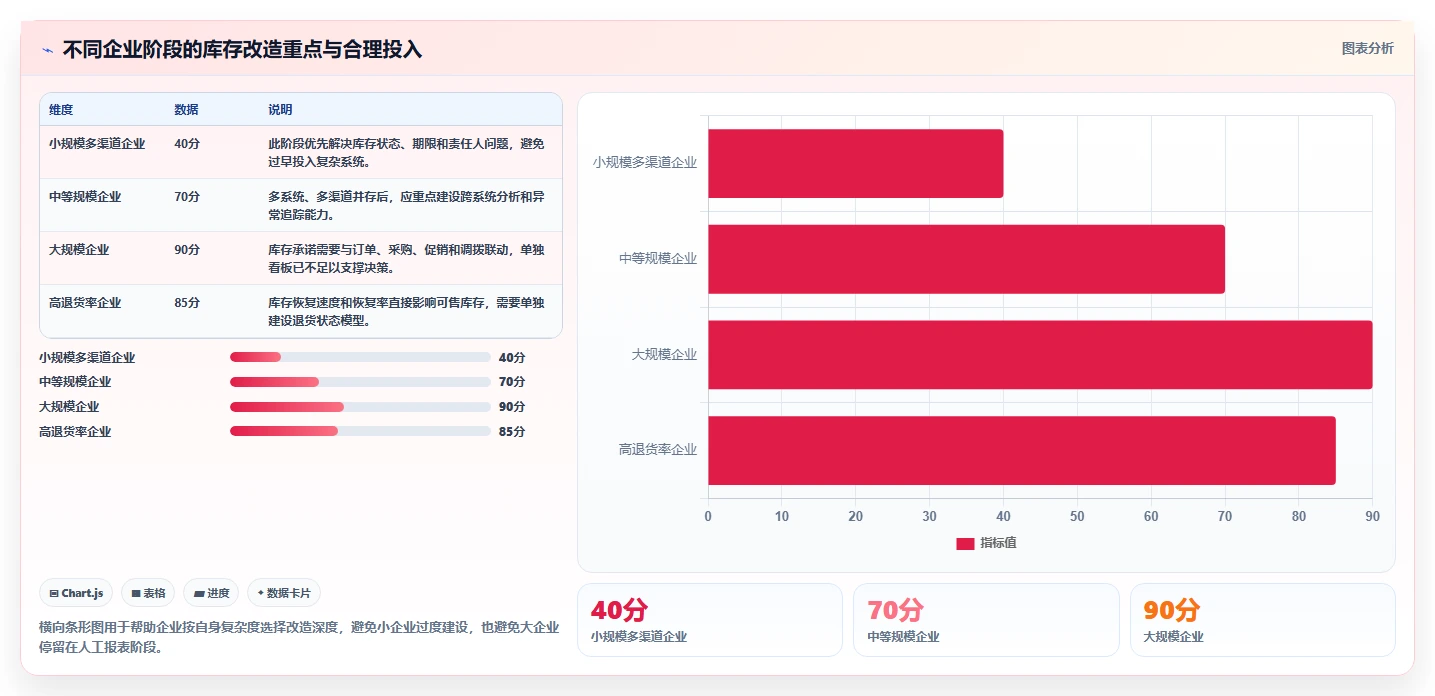Viewport: 1435px width, 696px height.
Task: Click the 小规模多渠道企业 progress bar
Action: 360,357
